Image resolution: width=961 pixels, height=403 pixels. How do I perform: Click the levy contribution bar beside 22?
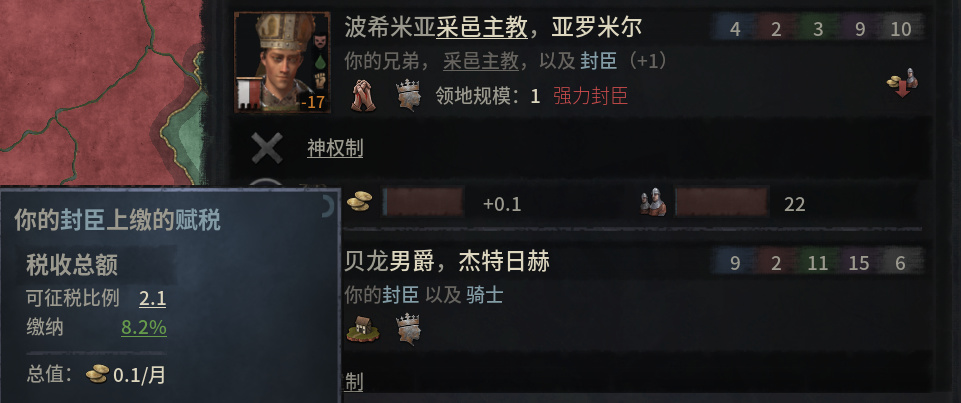pos(721,202)
